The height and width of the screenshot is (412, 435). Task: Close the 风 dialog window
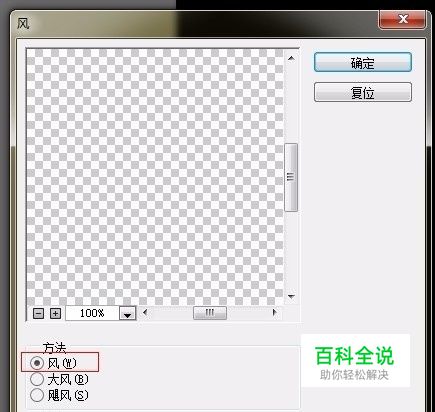coord(403,19)
